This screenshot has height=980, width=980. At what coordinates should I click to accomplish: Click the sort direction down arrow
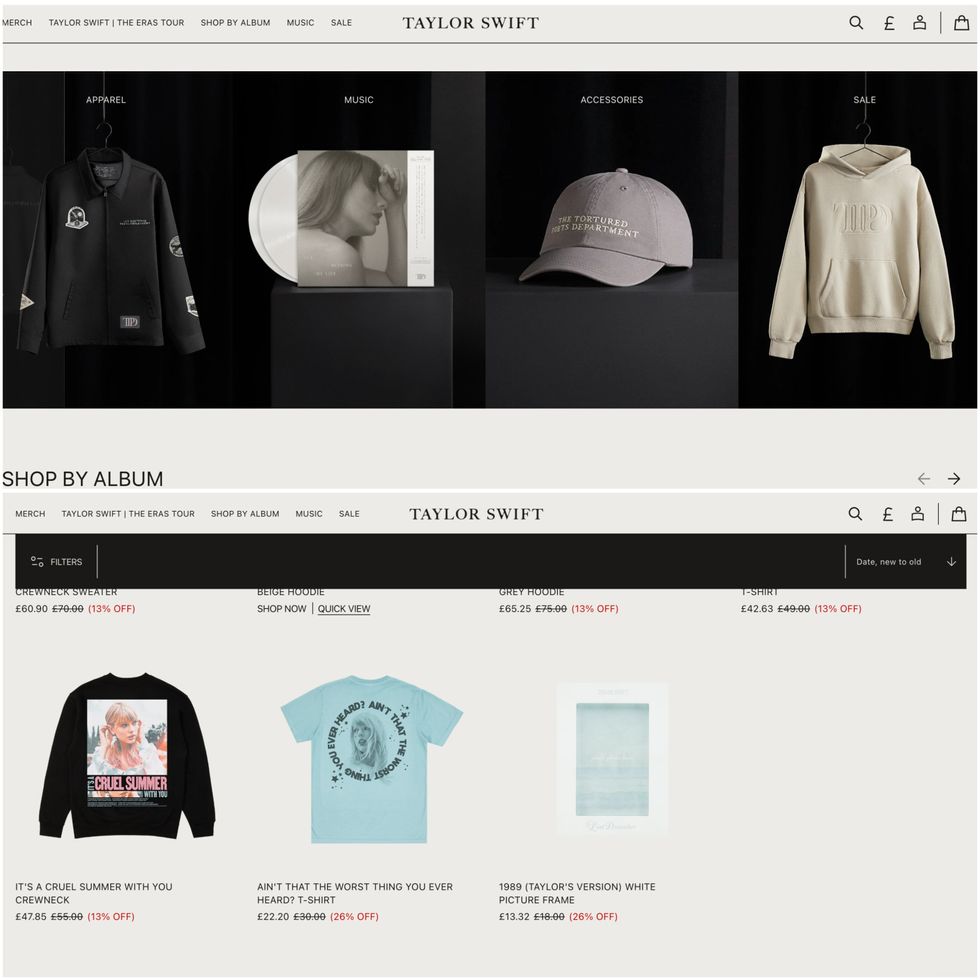[951, 562]
